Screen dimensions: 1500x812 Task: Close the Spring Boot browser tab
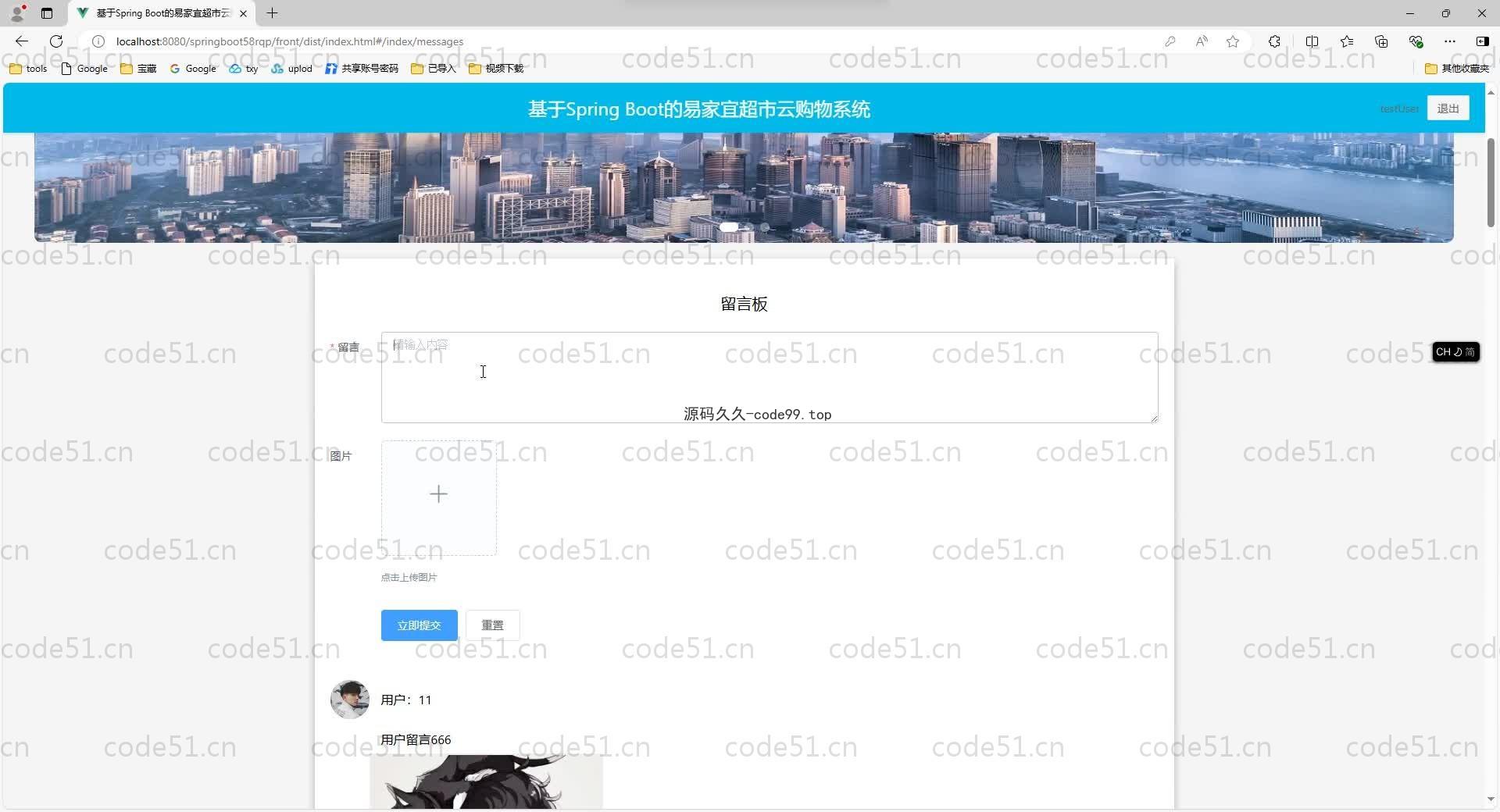(243, 13)
